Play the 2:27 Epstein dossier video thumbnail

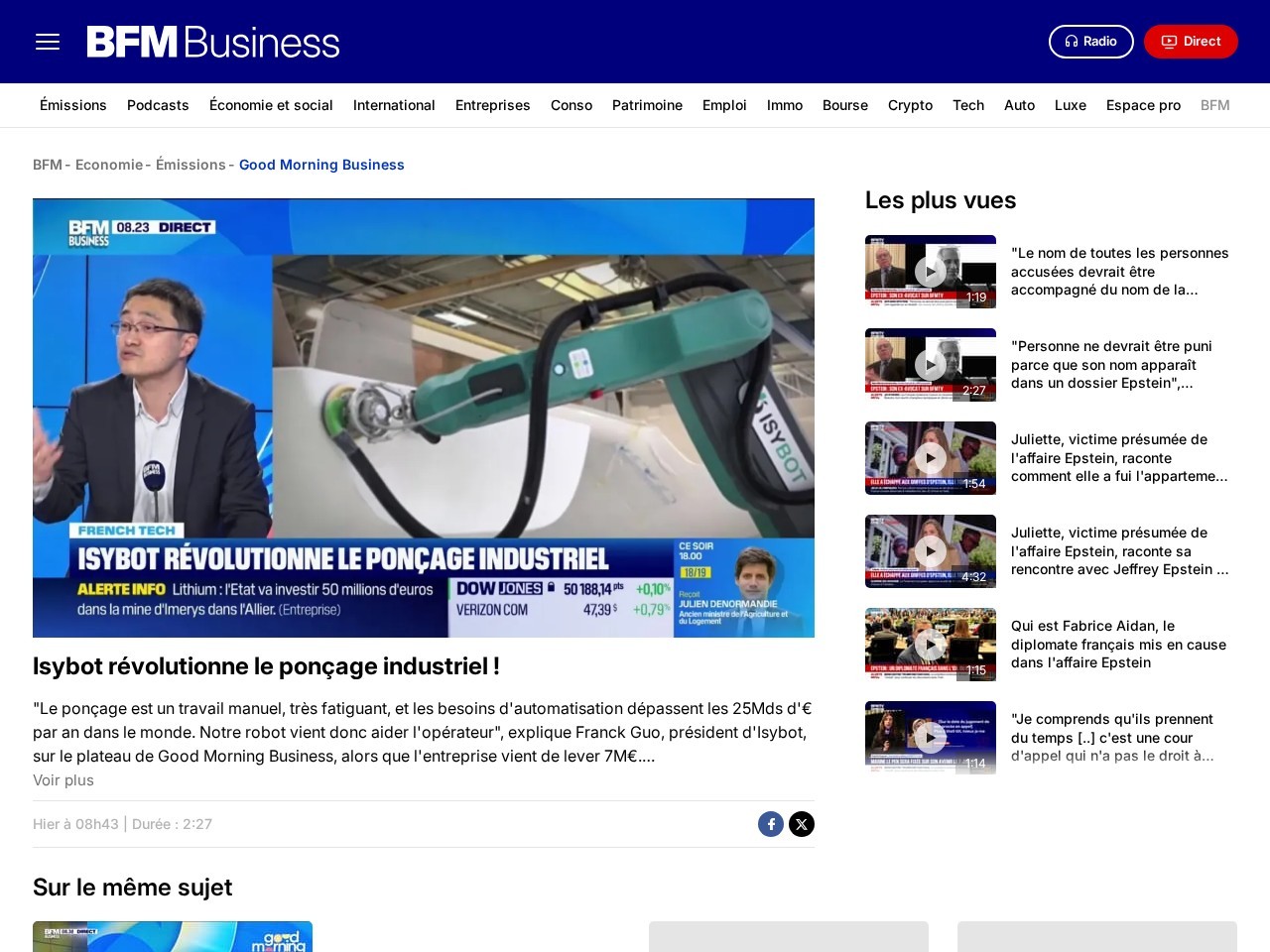click(930, 365)
